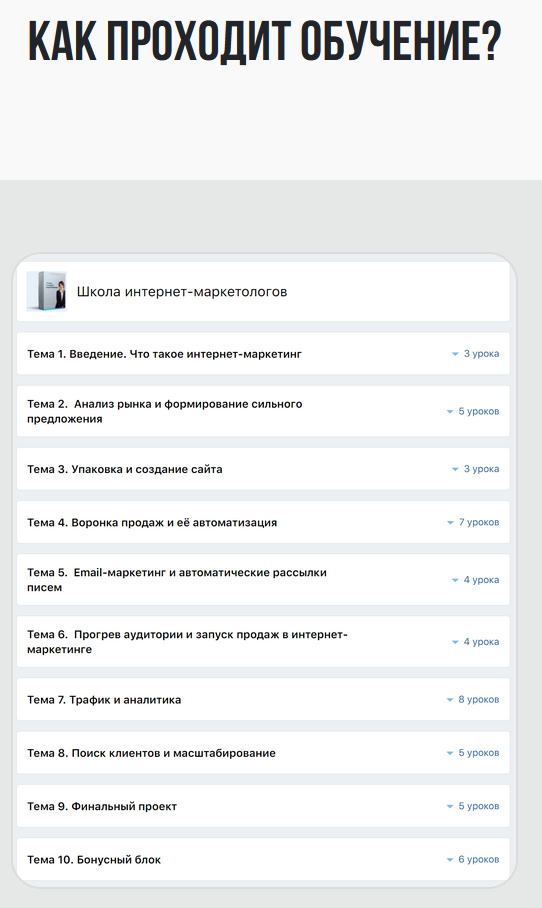This screenshot has height=908, width=542.
Task: Click the blue arrow beside Тема 2's 5 уроков
Action: click(450, 412)
